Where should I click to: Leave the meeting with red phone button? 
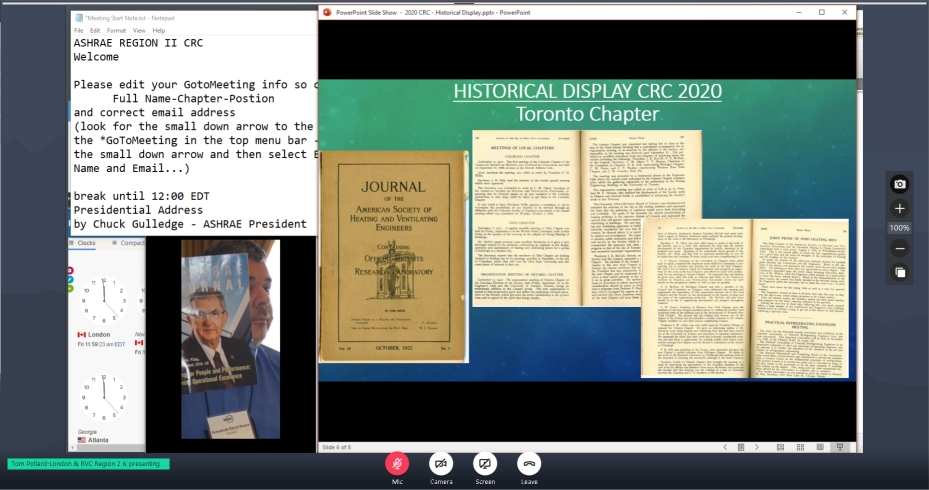click(x=529, y=463)
